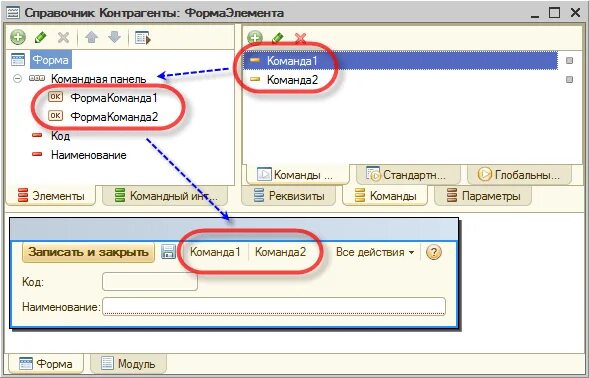The height and width of the screenshot is (378, 589).
Task: Move element down with the down arrow
Action: pyautogui.click(x=115, y=37)
